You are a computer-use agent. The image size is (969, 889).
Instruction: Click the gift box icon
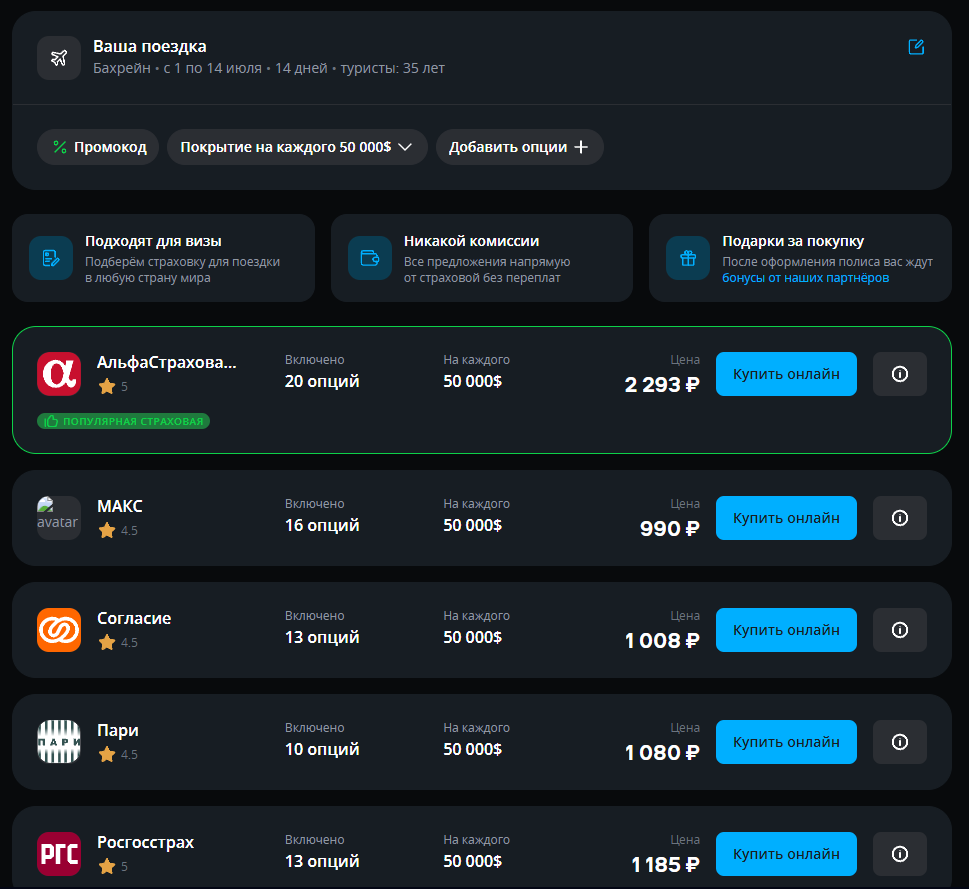click(688, 258)
